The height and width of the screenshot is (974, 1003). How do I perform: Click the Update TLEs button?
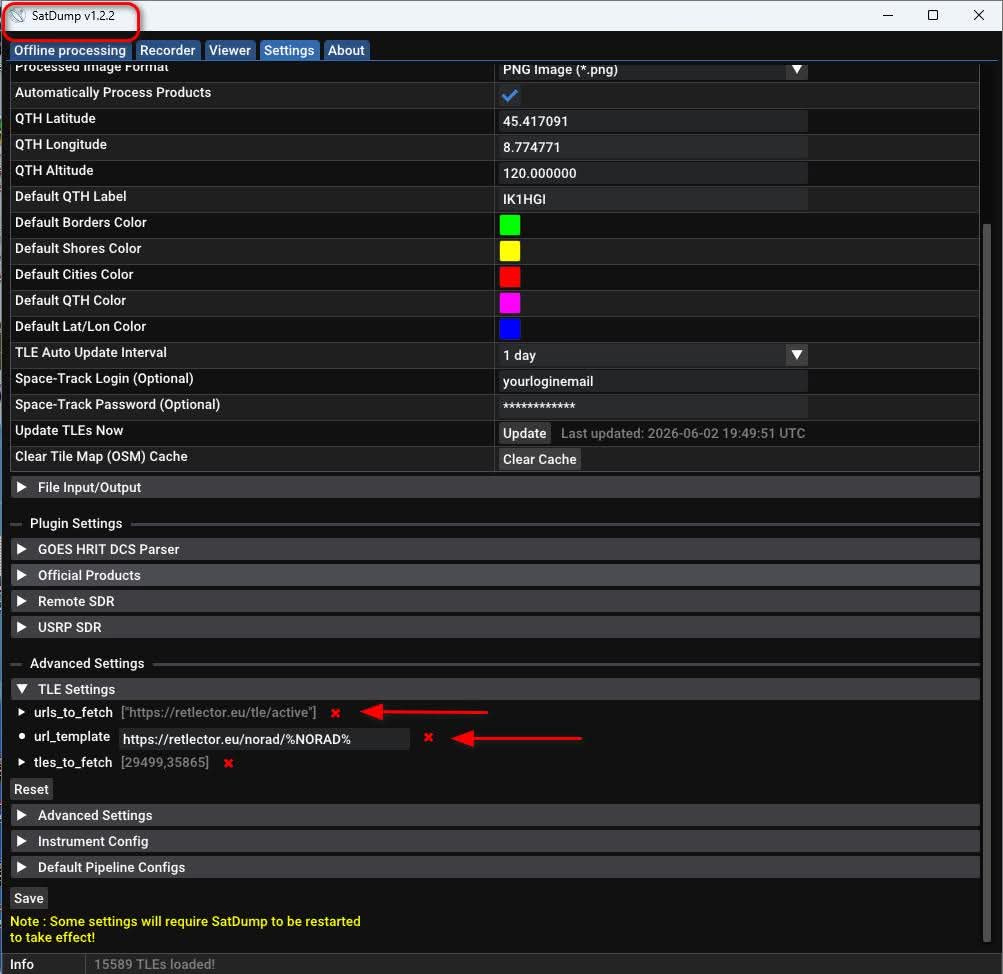[525, 433]
